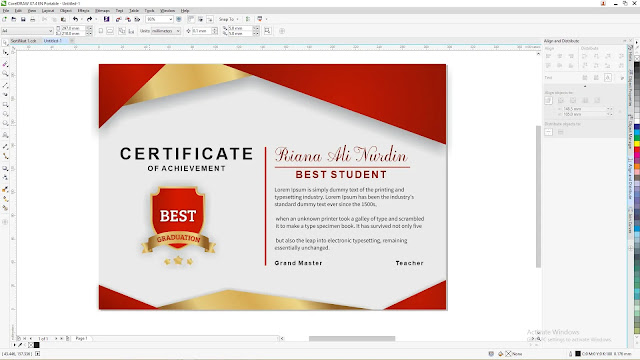The image size is (640, 360).
Task: Select the Transparency tool
Action: pos(5,178)
